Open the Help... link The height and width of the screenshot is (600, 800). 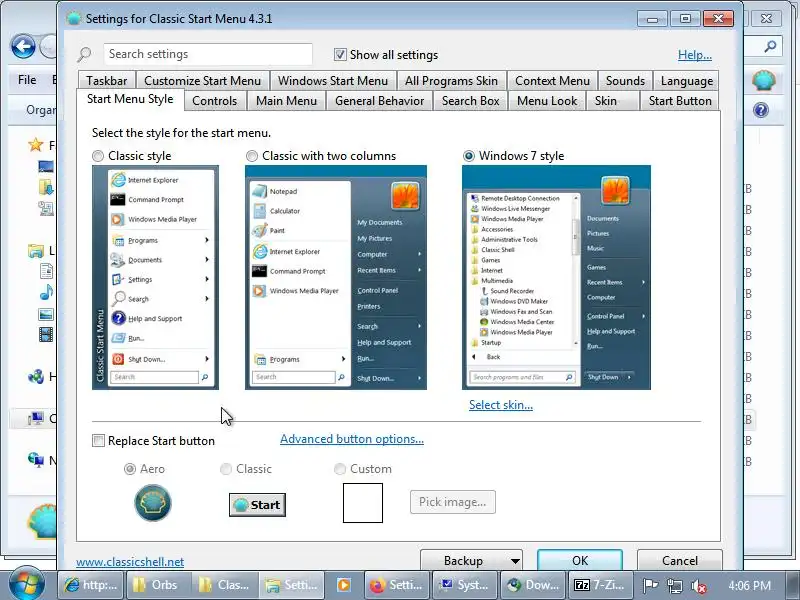click(x=694, y=54)
